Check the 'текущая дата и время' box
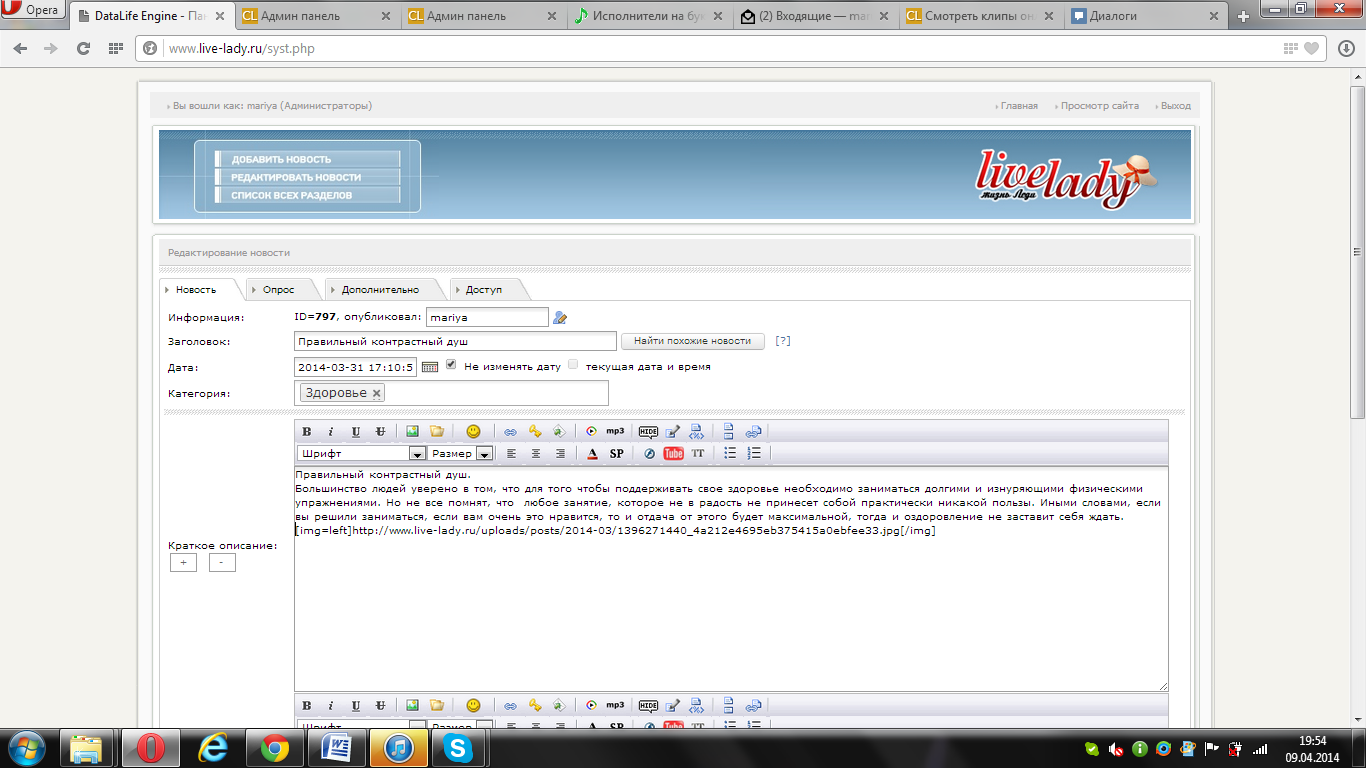This screenshot has width=1366, height=768. (573, 365)
